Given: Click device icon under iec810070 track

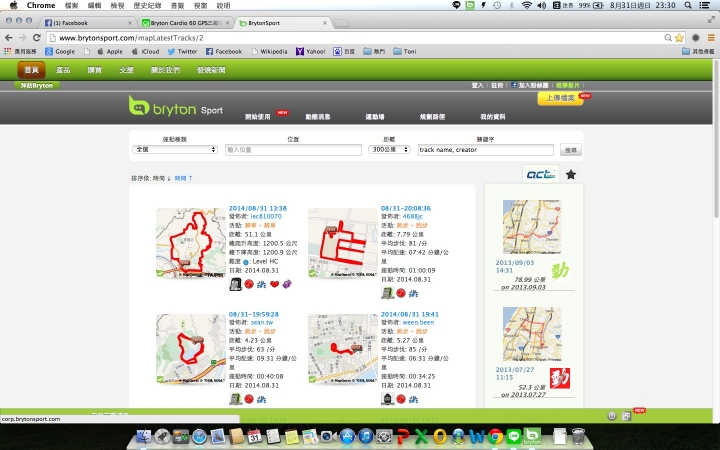Looking at the screenshot, I should pyautogui.click(x=235, y=284).
